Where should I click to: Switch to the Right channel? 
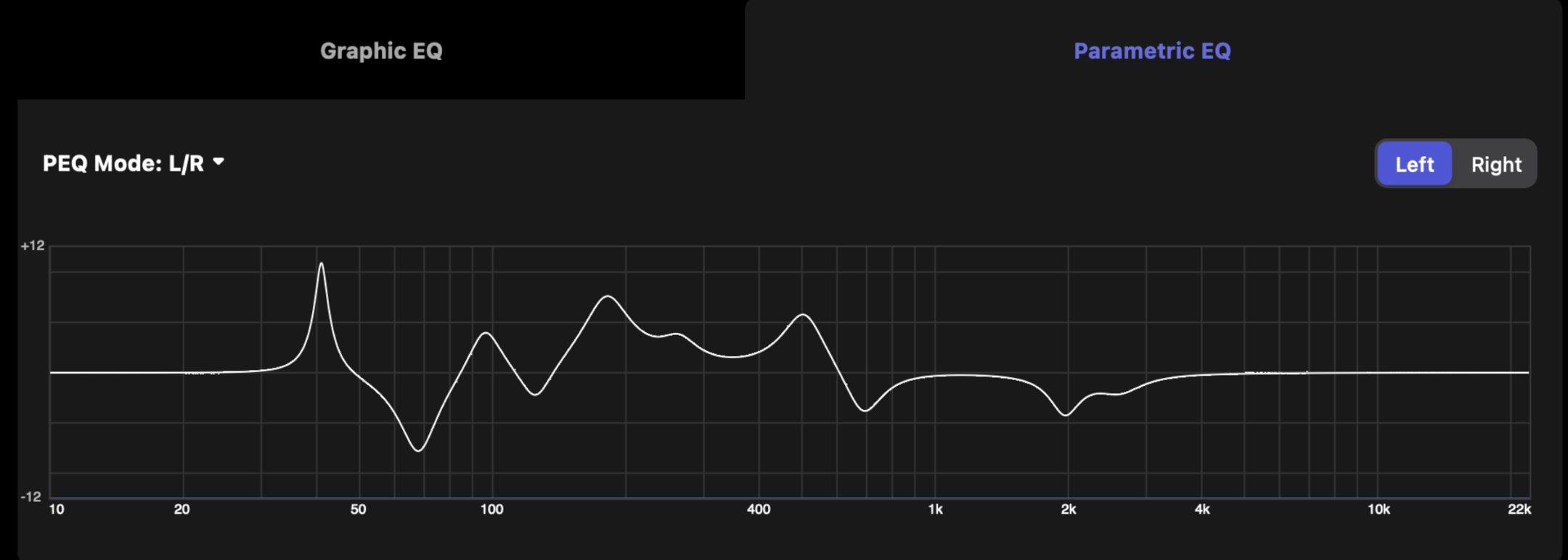(x=1496, y=164)
